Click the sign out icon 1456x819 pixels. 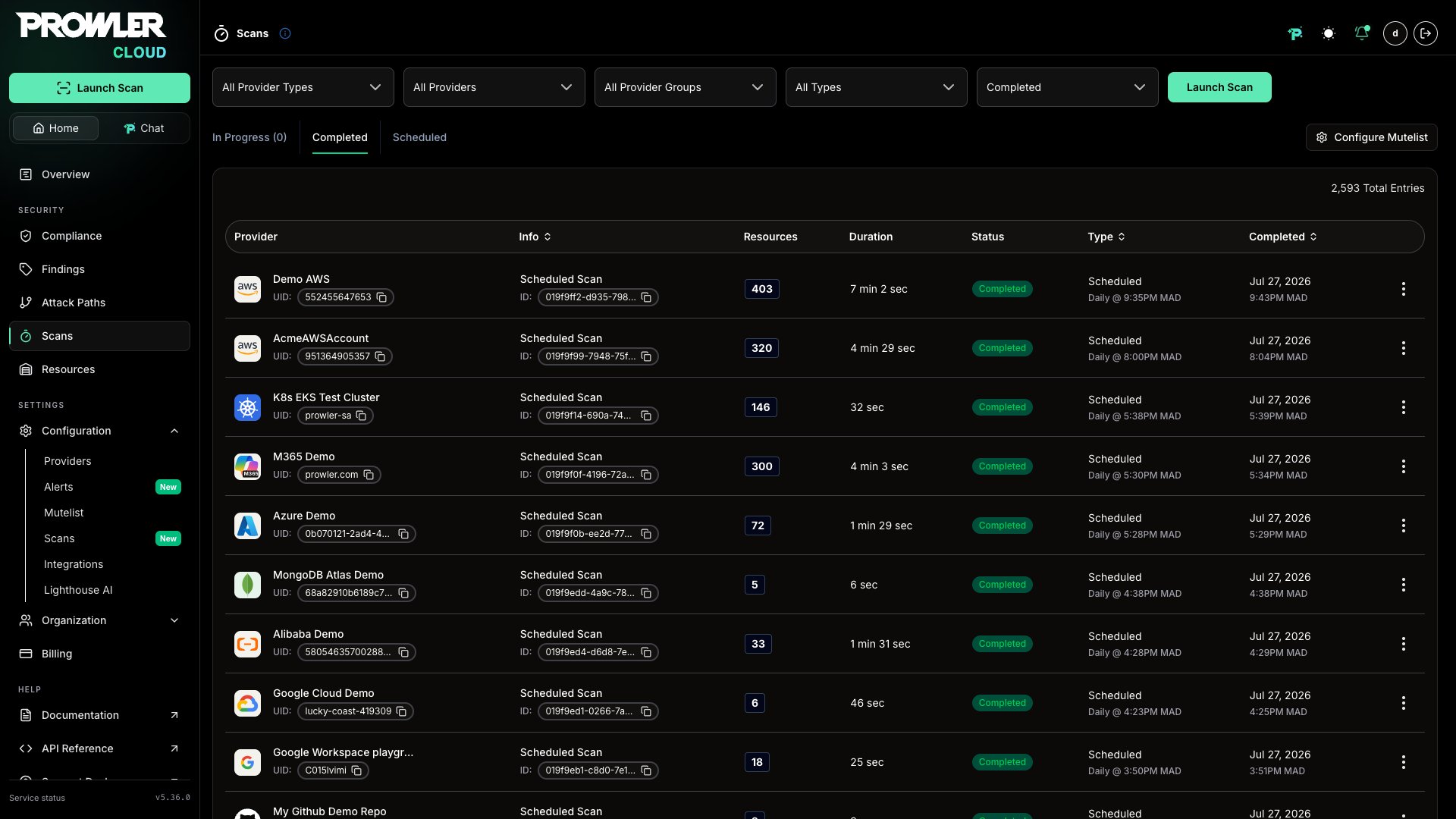point(1426,33)
